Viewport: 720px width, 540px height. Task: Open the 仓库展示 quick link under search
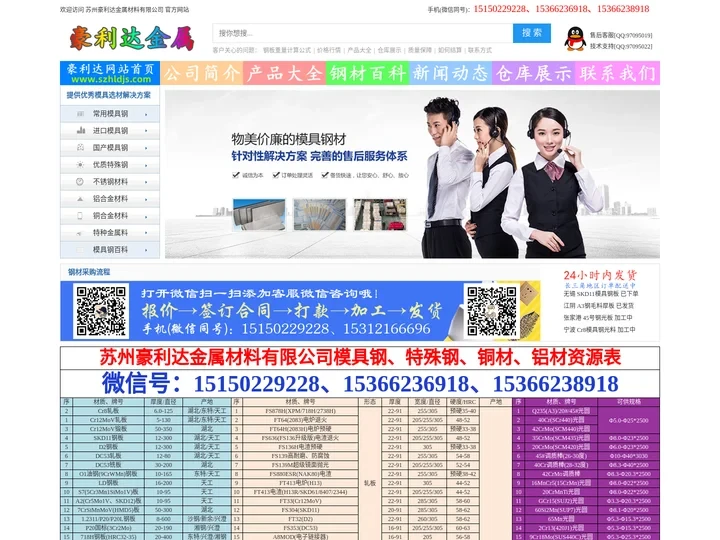(x=389, y=50)
